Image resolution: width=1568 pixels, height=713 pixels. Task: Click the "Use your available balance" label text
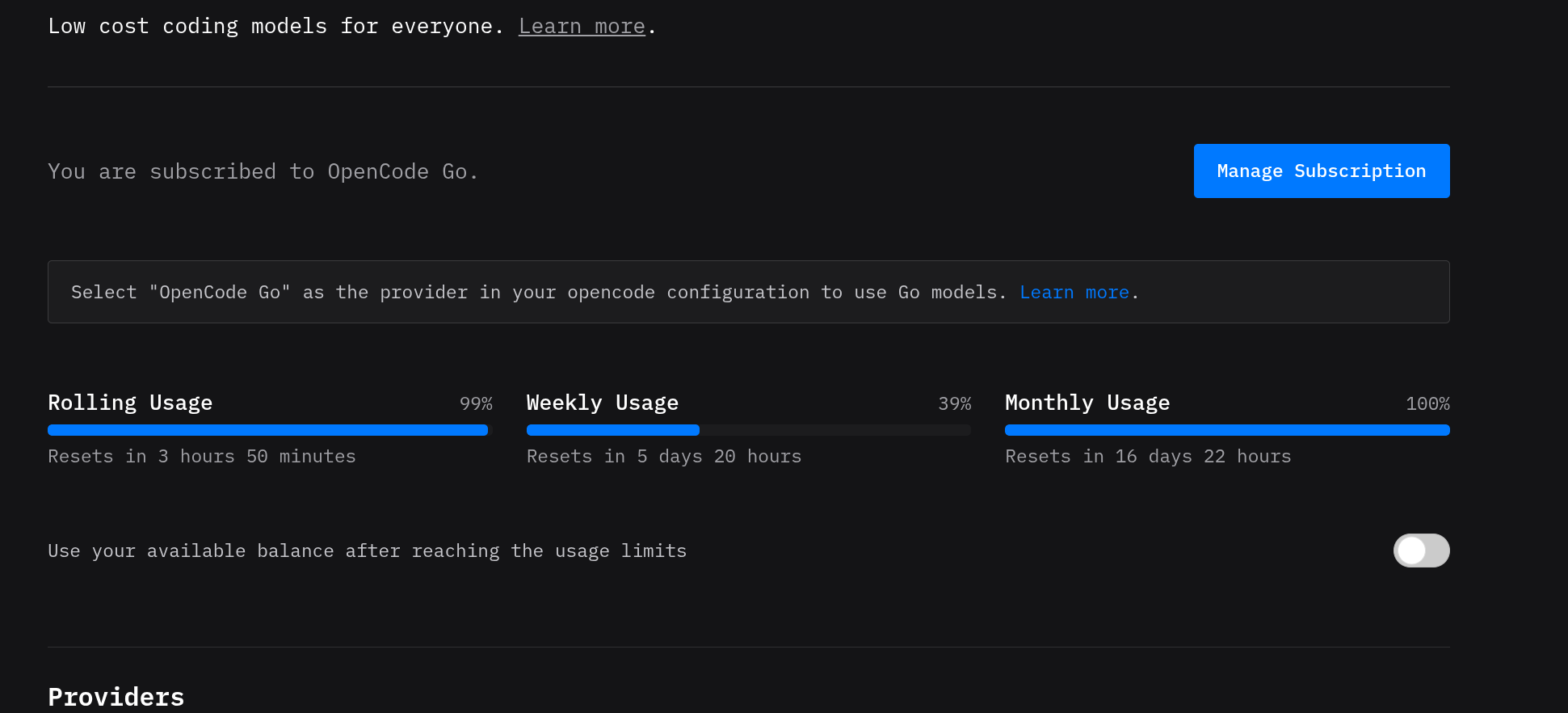point(368,551)
